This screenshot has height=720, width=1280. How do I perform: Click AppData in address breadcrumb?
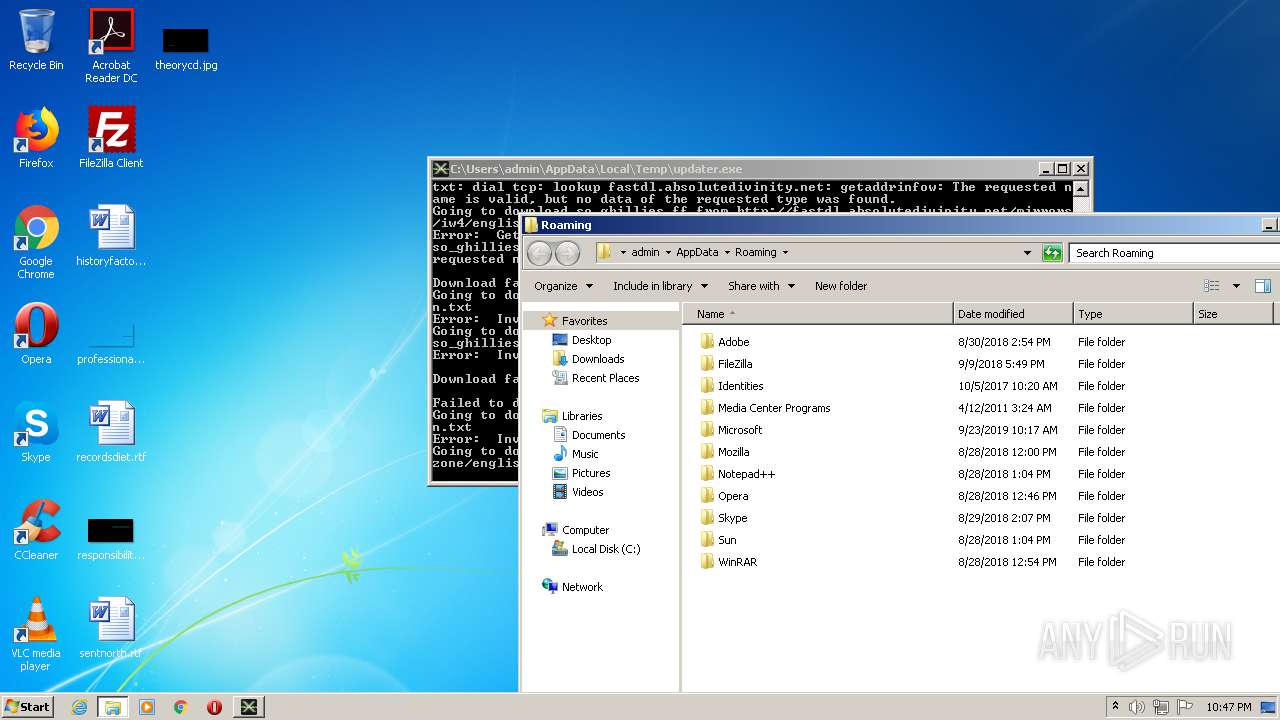[697, 252]
